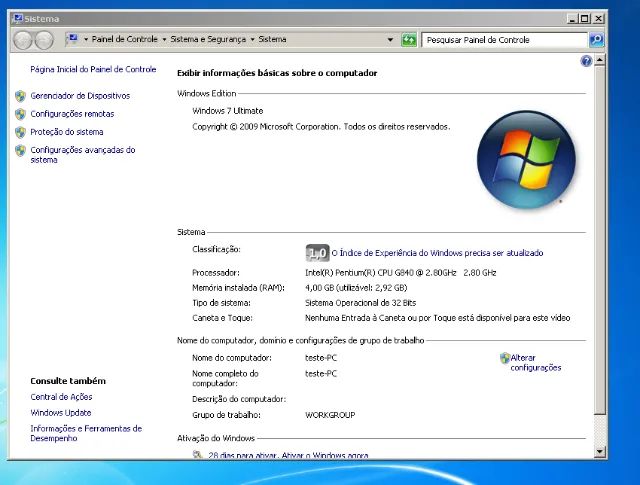Click the key icon beside activation message

198,454
